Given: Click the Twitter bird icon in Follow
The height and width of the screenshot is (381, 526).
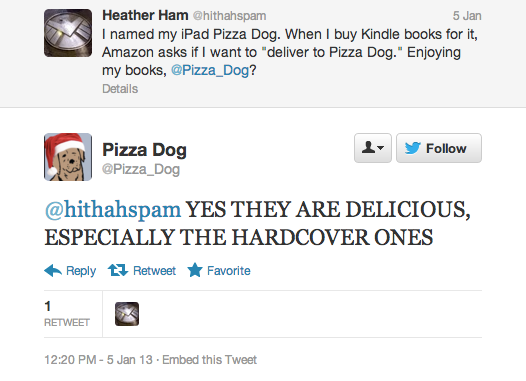Looking at the screenshot, I should 412,148.
